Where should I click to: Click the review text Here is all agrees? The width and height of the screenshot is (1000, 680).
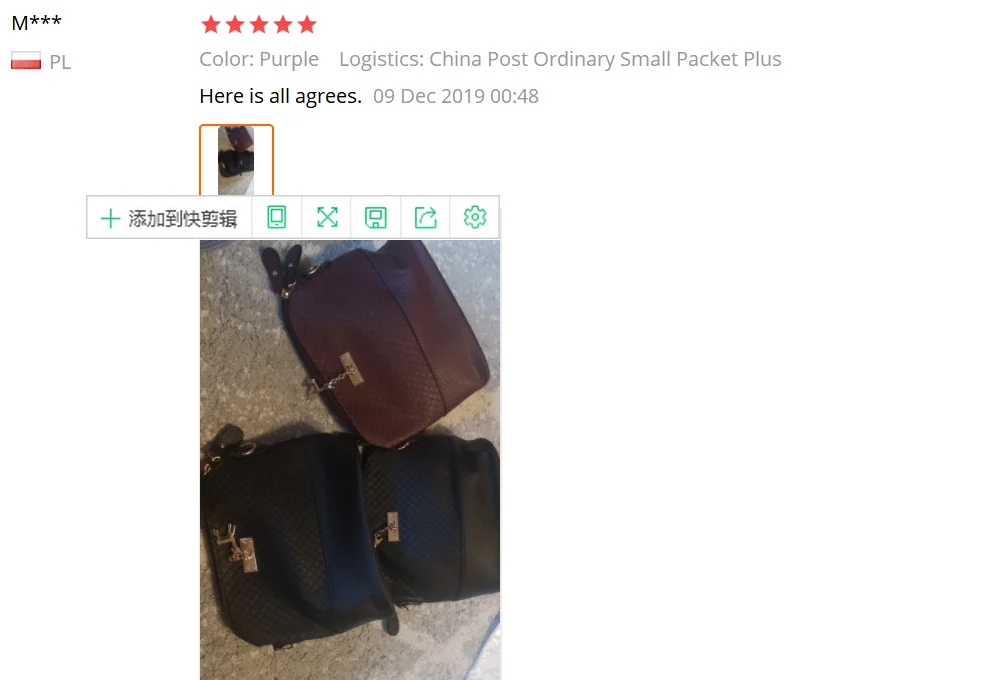tap(281, 96)
